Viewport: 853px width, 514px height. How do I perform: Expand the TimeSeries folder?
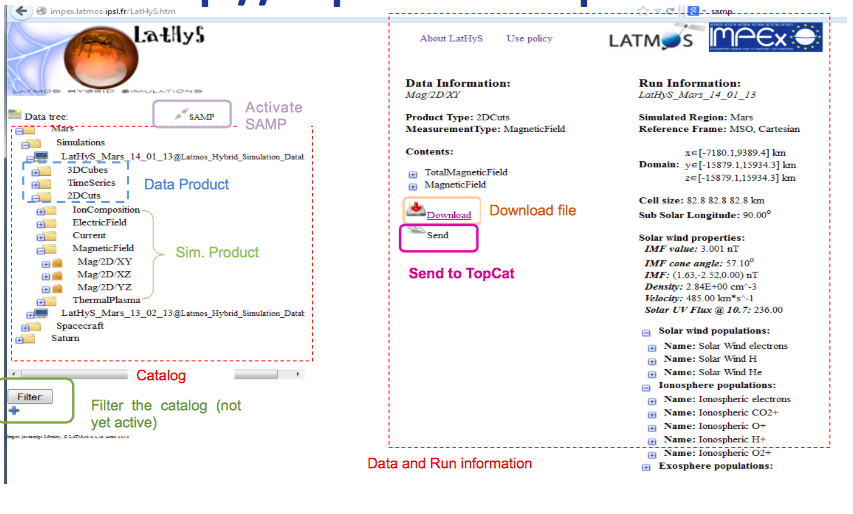pos(35,185)
